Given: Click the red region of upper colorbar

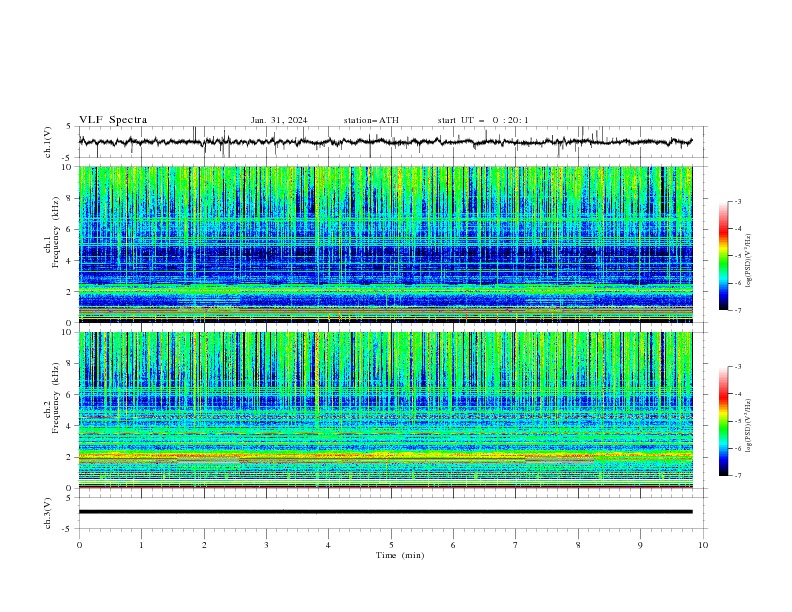Looking at the screenshot, I should tap(723, 231).
